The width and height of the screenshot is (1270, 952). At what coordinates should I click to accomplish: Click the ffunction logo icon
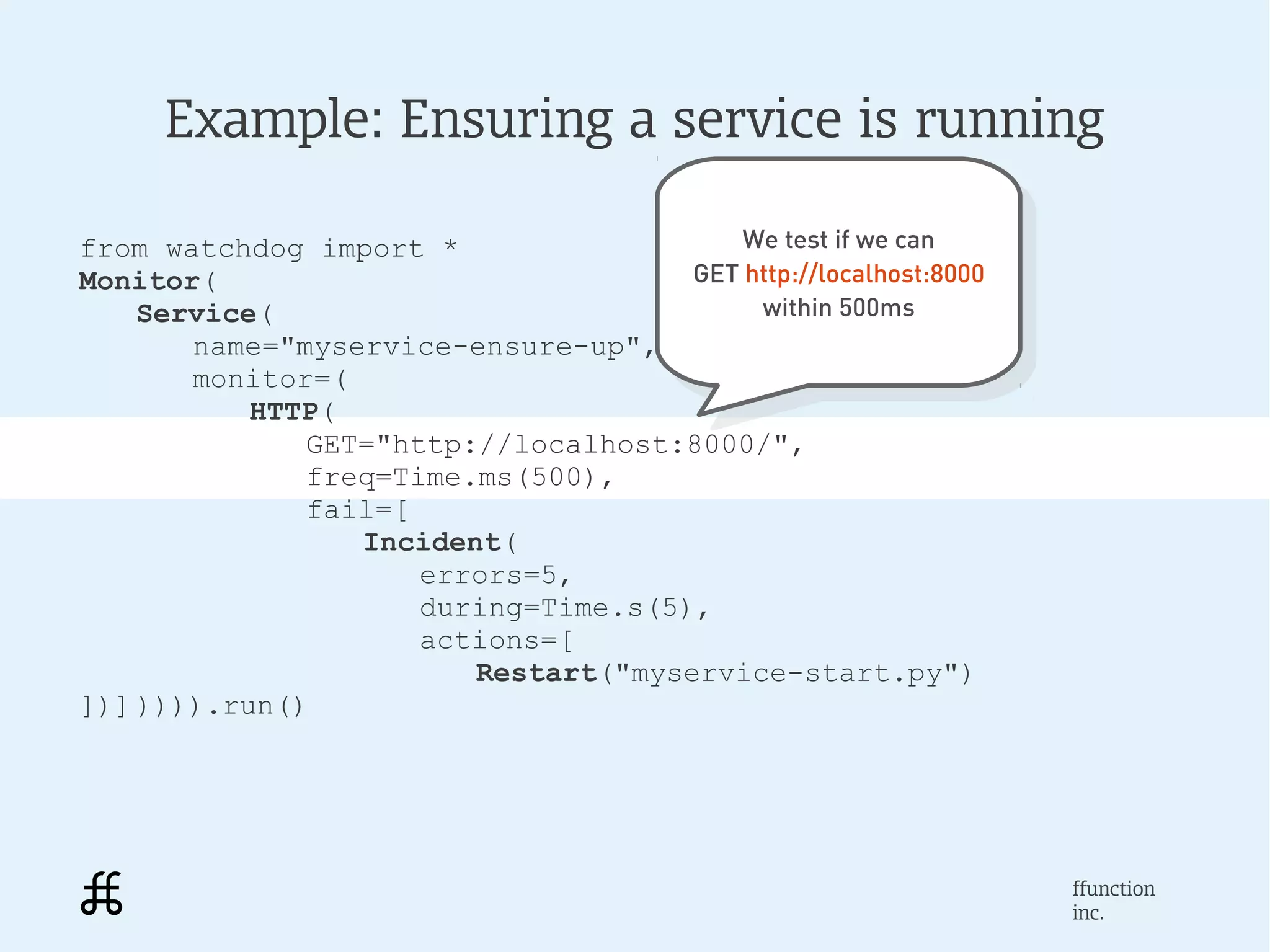pyautogui.click(x=102, y=893)
